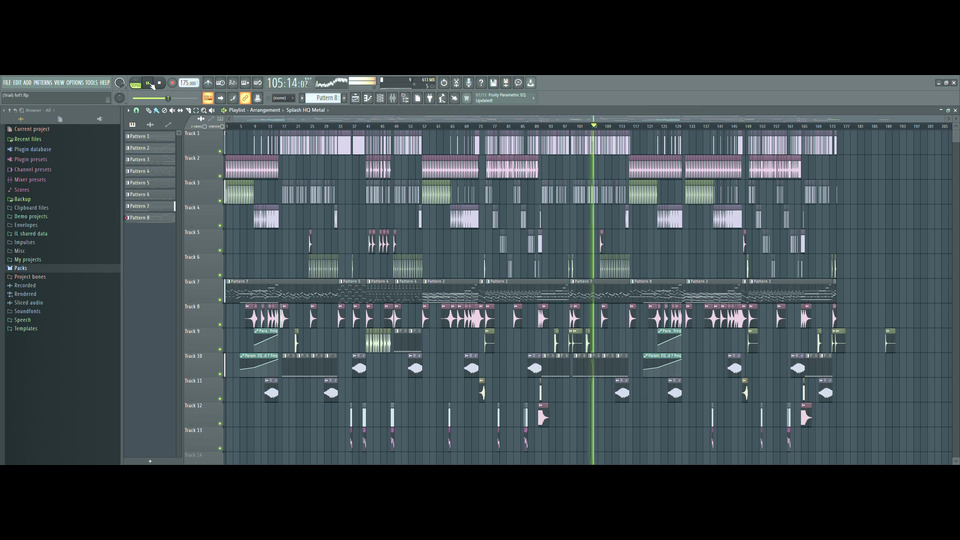Select the Playlist select tool

click(196, 110)
